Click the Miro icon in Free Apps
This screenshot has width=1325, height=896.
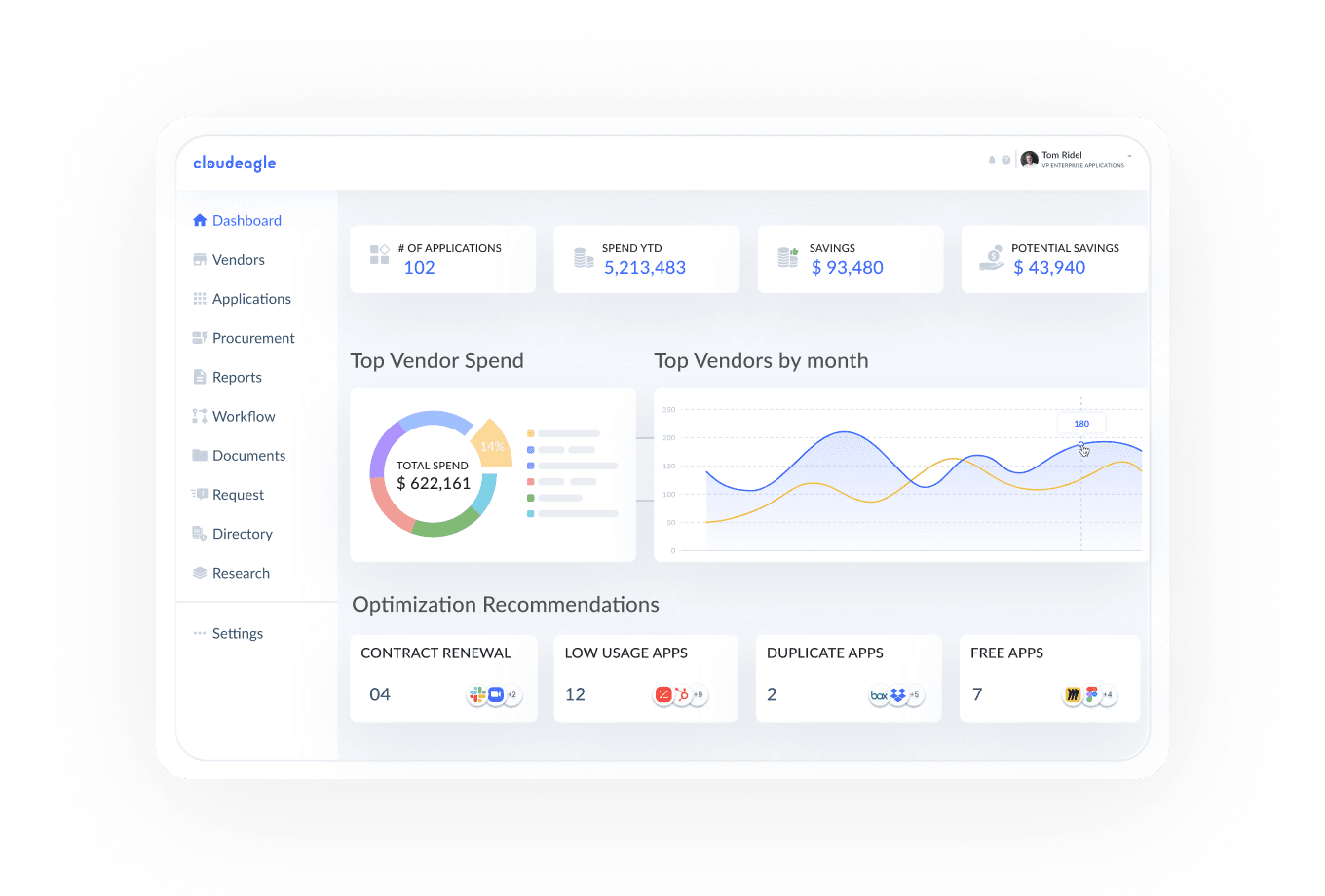1073,694
